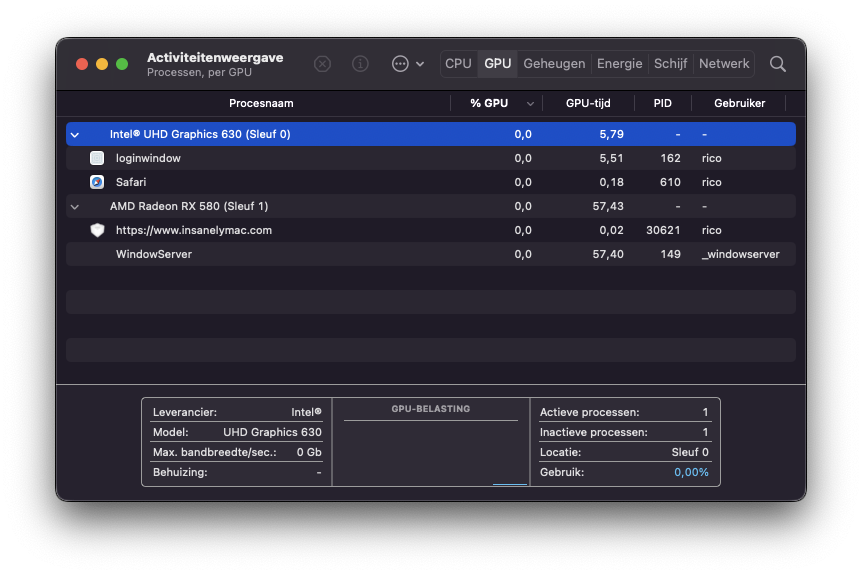Click the Locatie value Sleuf 0

point(690,452)
